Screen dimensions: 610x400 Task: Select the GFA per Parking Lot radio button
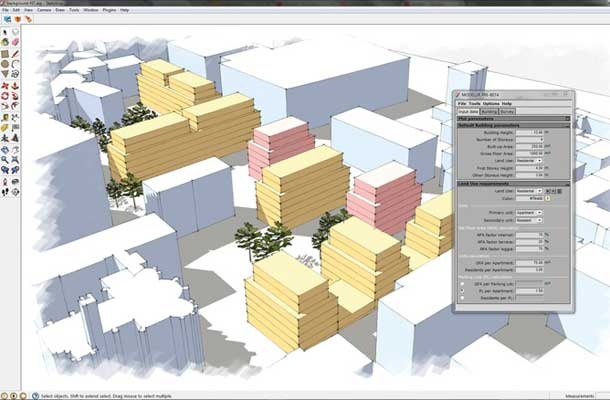pyautogui.click(x=461, y=283)
